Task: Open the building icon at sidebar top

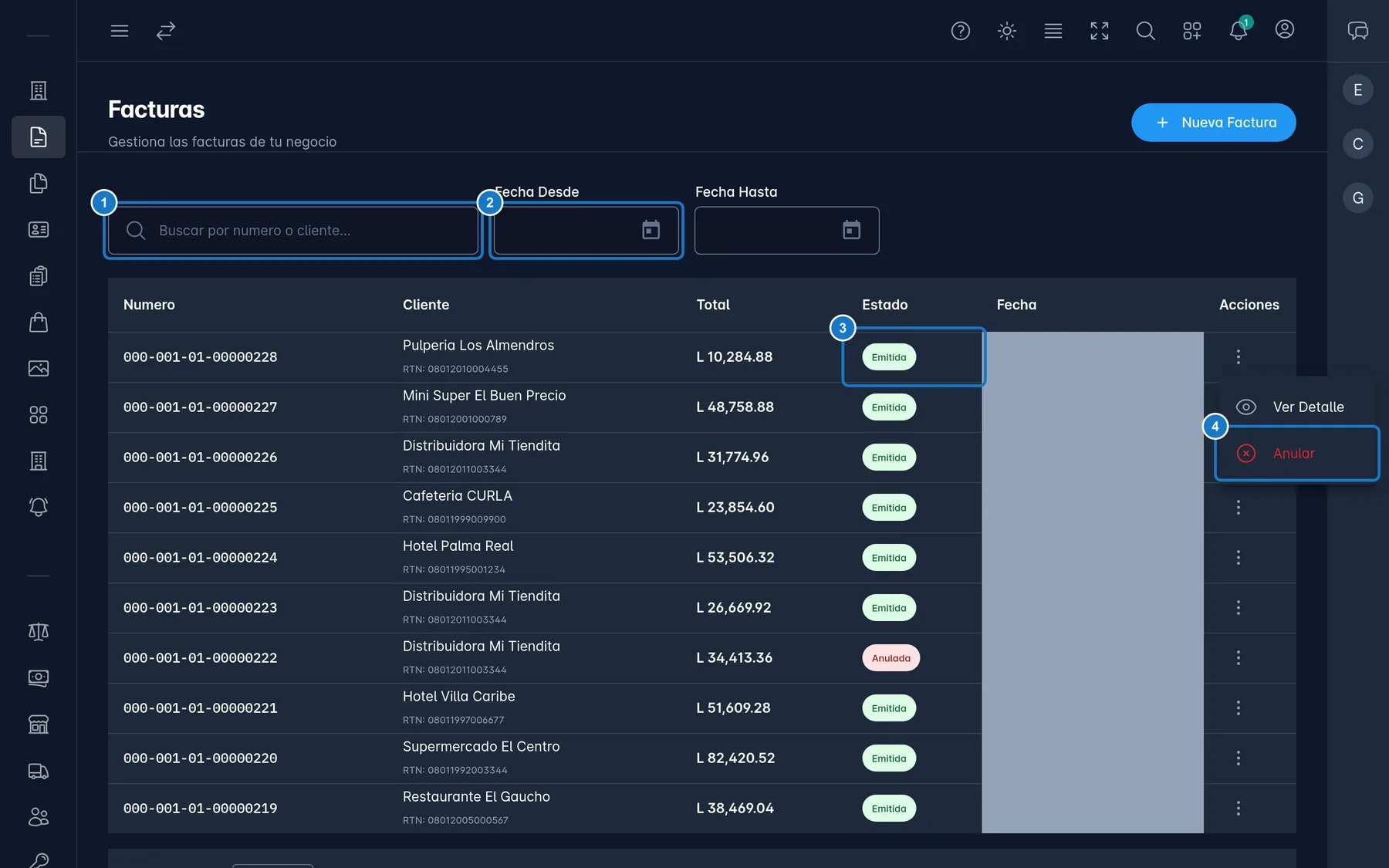Action: click(39, 90)
